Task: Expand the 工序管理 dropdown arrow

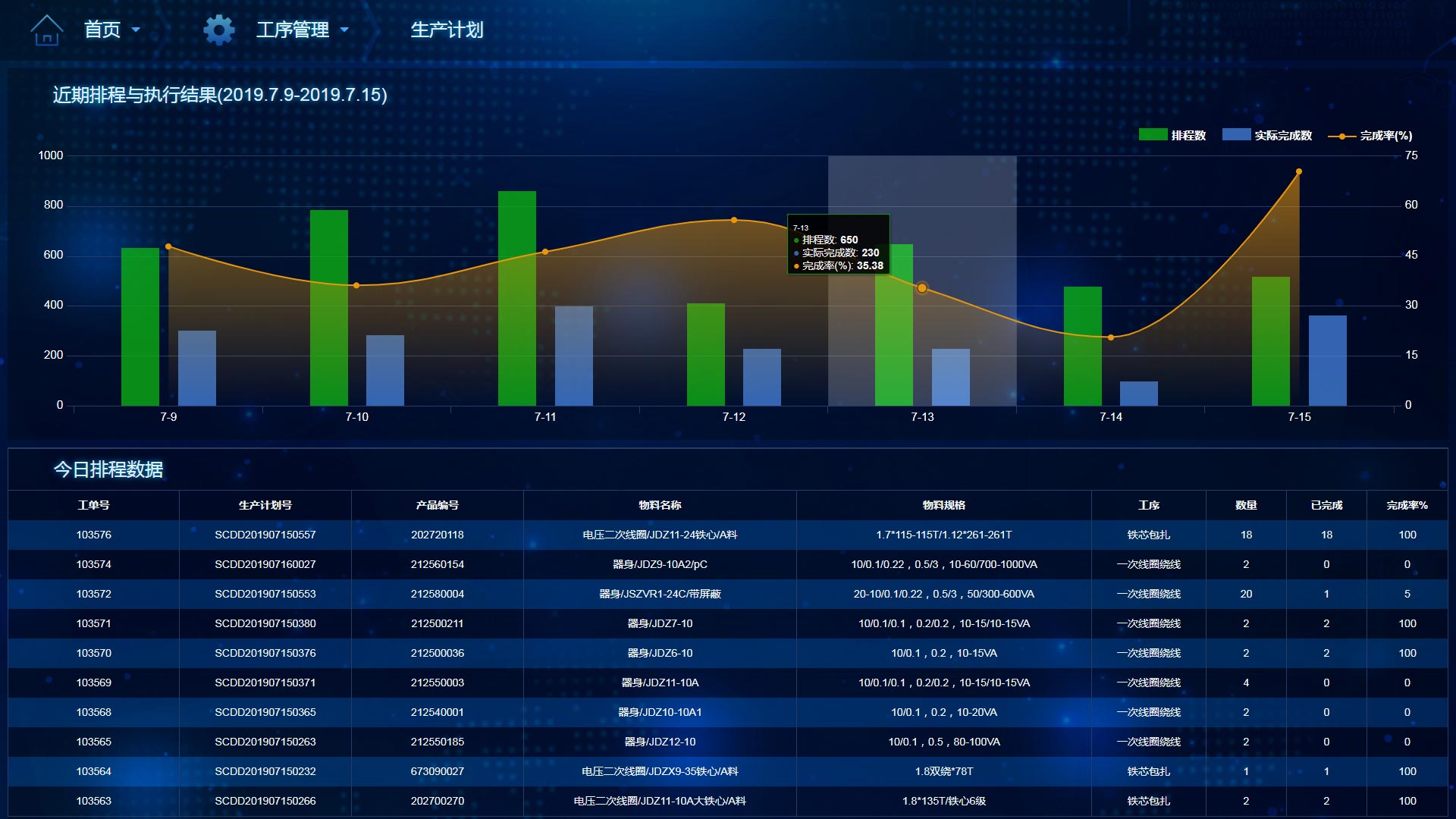Action: click(344, 30)
